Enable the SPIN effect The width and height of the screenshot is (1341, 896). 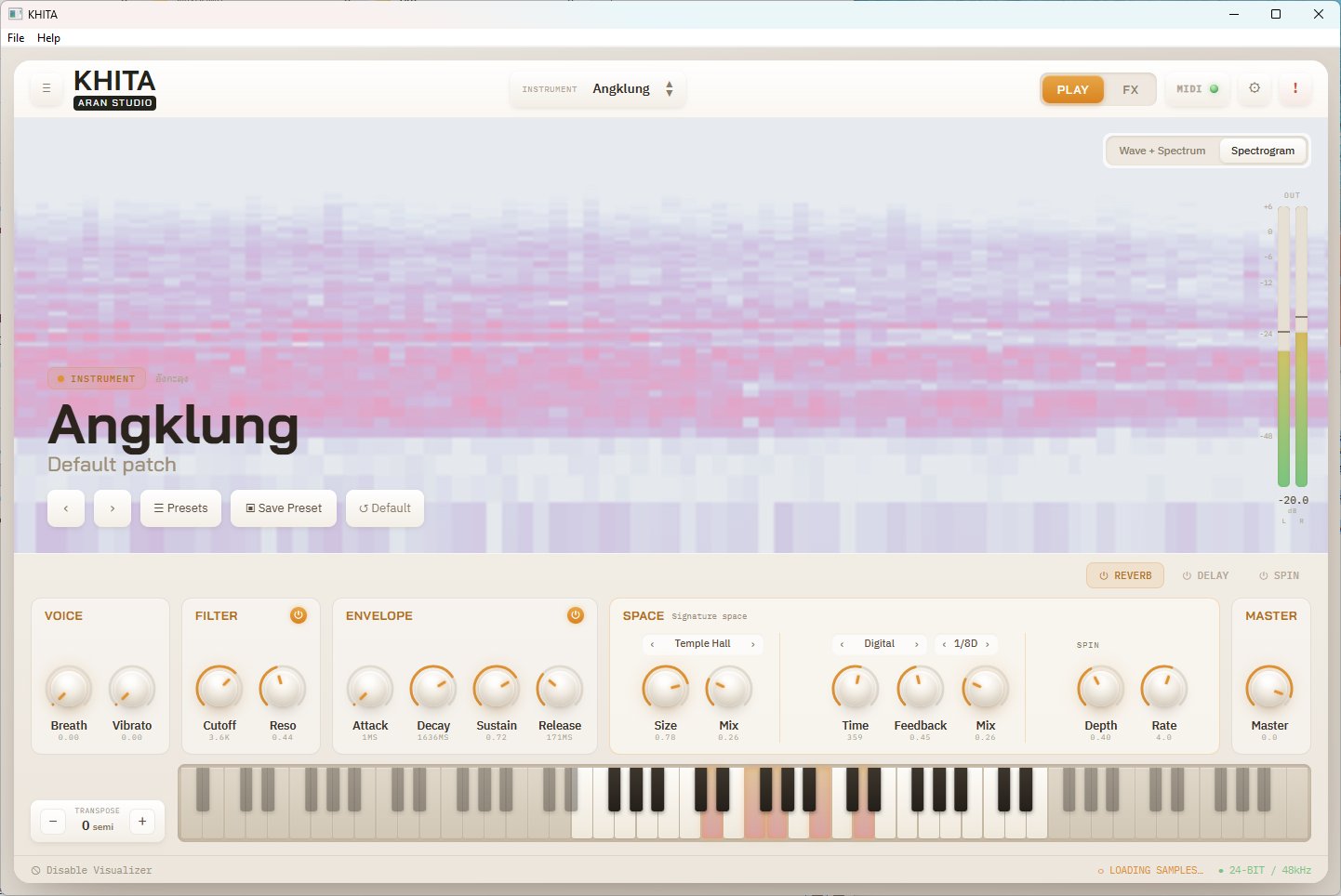[1280, 575]
